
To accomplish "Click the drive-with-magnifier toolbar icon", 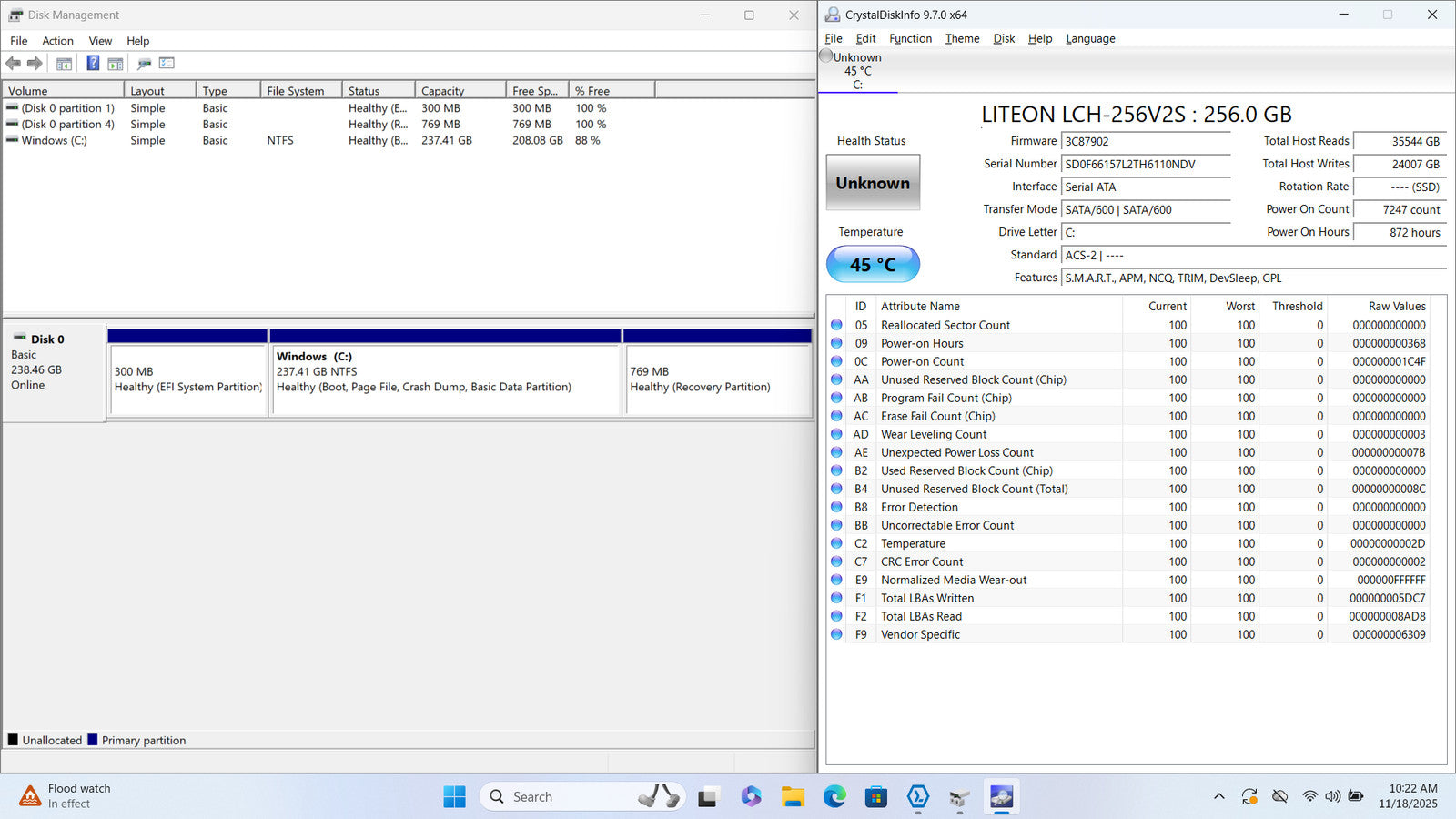I will pyautogui.click(x=144, y=64).
